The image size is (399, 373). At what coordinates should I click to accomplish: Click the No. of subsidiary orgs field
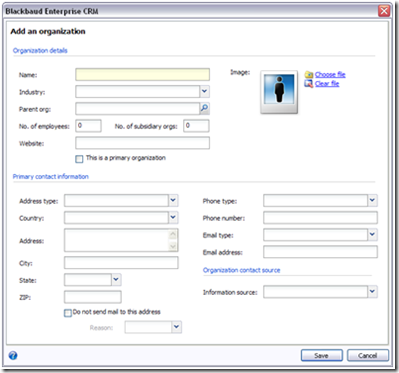tap(196, 126)
